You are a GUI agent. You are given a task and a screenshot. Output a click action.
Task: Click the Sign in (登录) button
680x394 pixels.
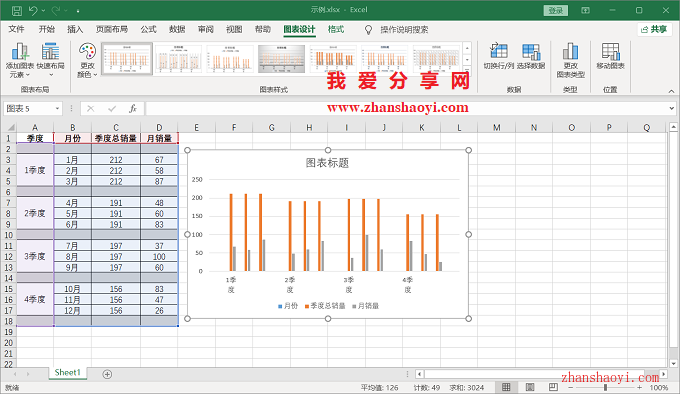(x=556, y=10)
